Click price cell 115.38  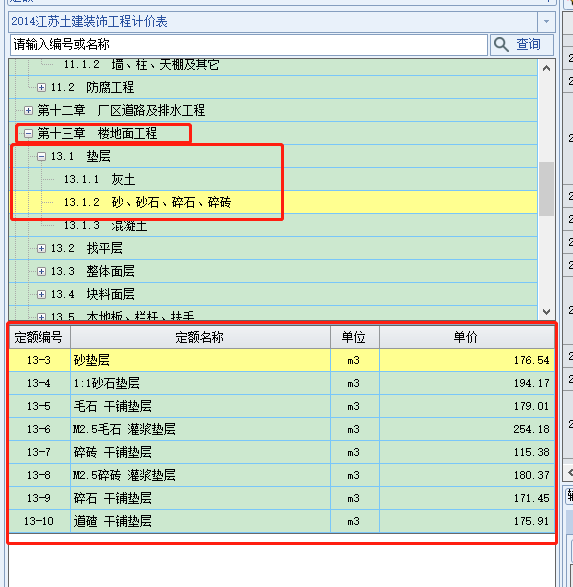pos(467,452)
